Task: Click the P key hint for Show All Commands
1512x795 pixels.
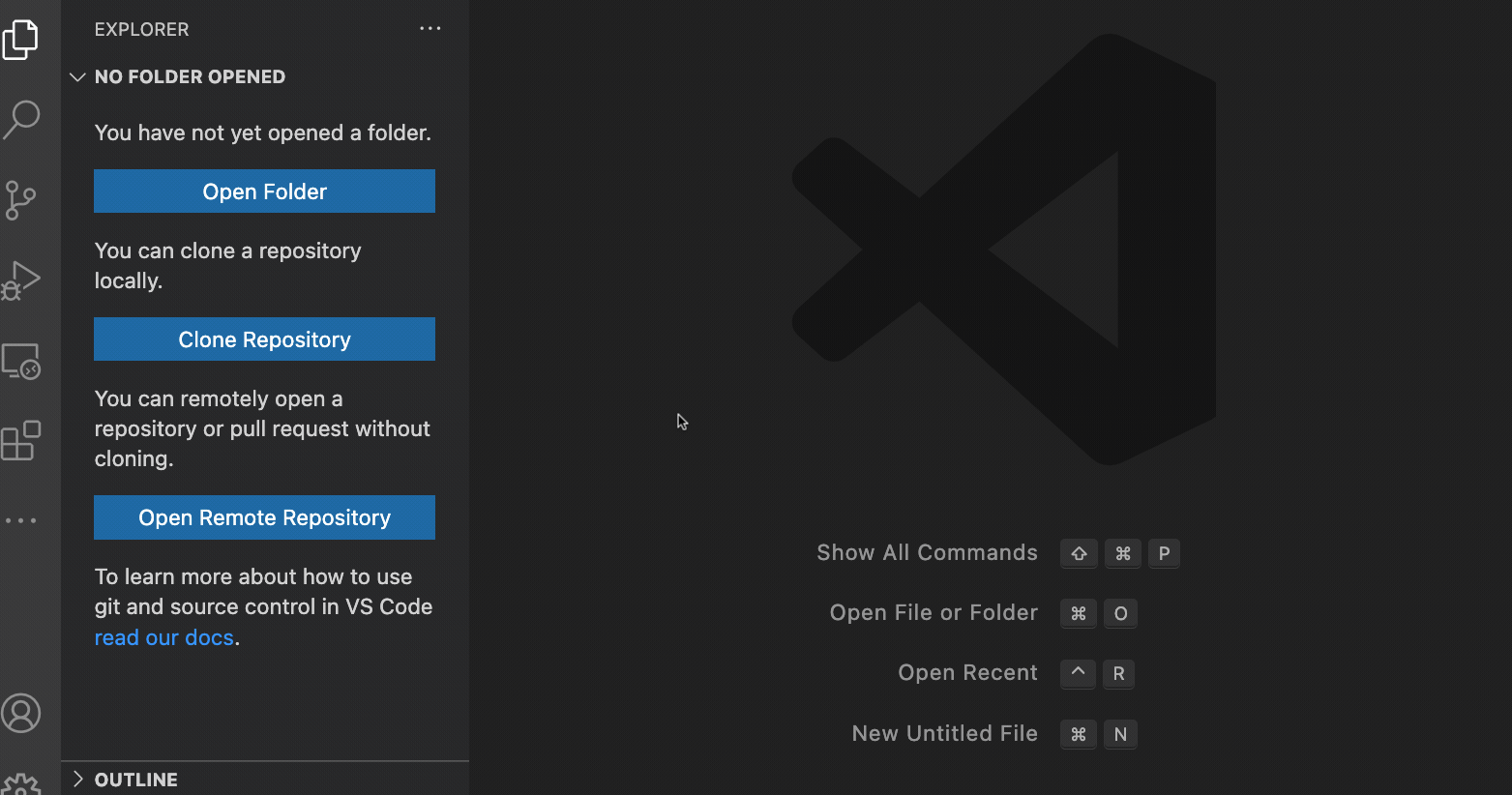Action: [1164, 553]
